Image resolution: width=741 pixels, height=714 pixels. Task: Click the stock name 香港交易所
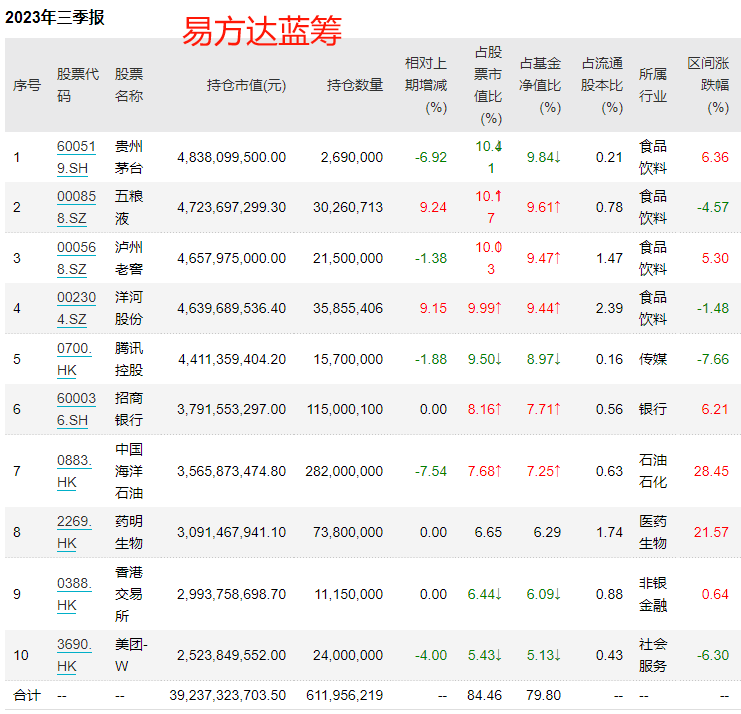pyautogui.click(x=129, y=594)
